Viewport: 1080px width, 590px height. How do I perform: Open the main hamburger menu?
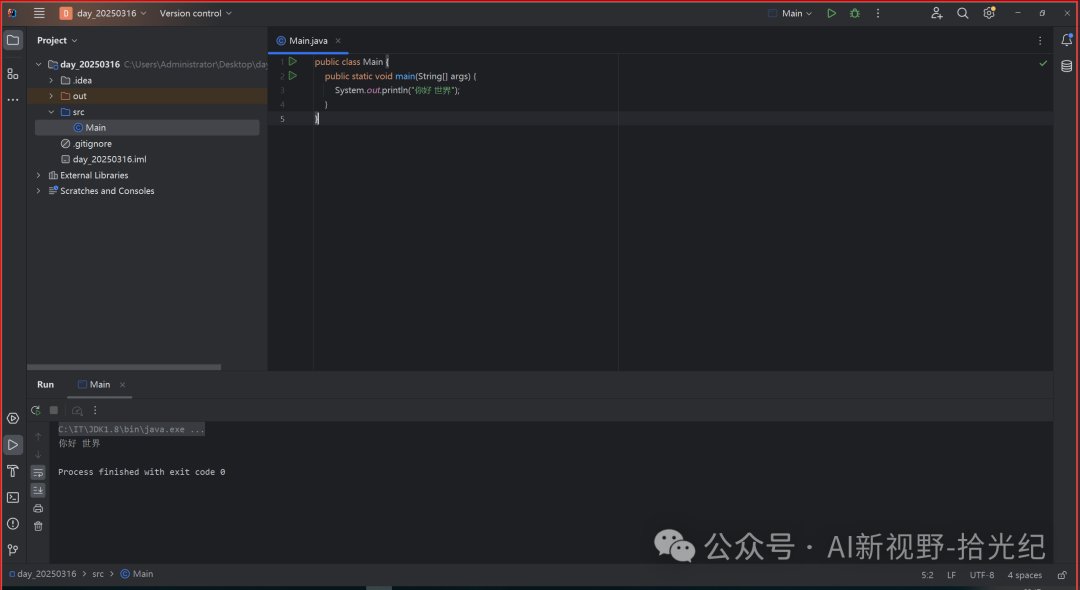click(39, 13)
